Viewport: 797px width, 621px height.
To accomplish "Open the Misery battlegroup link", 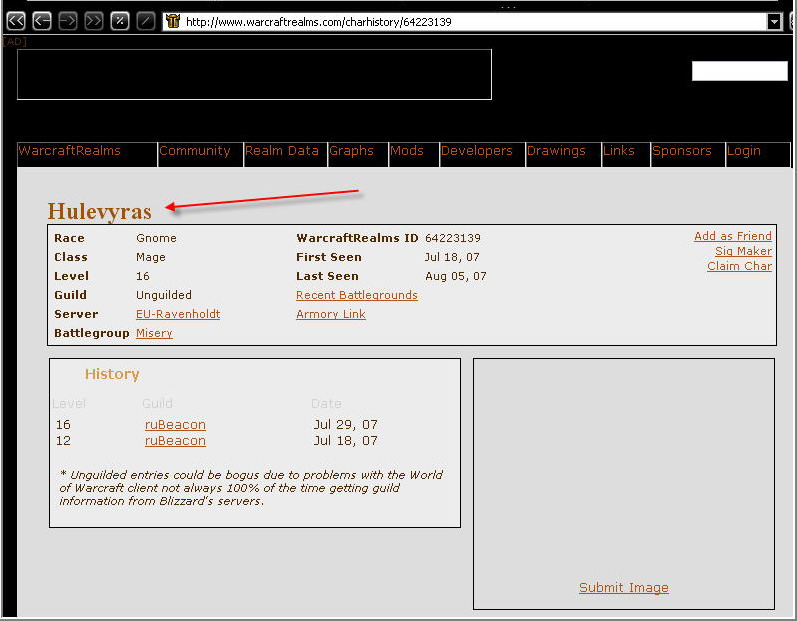I will click(155, 333).
